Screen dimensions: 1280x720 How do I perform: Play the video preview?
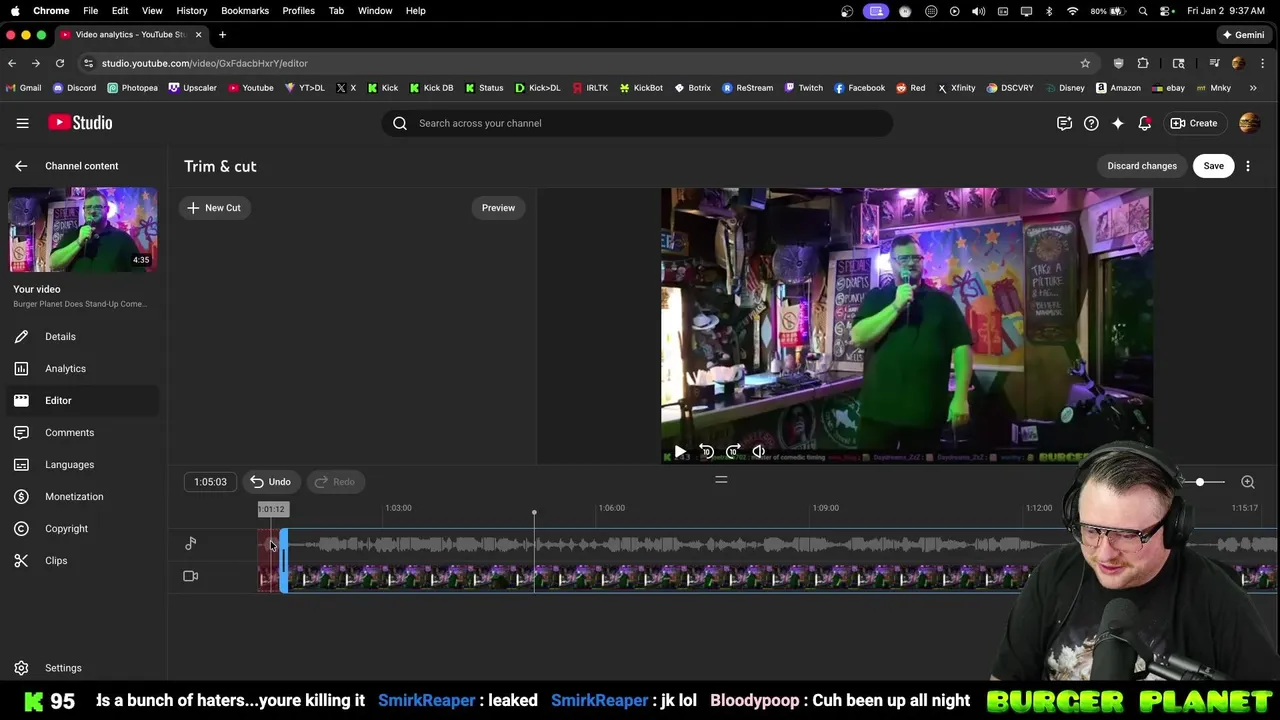coord(680,452)
